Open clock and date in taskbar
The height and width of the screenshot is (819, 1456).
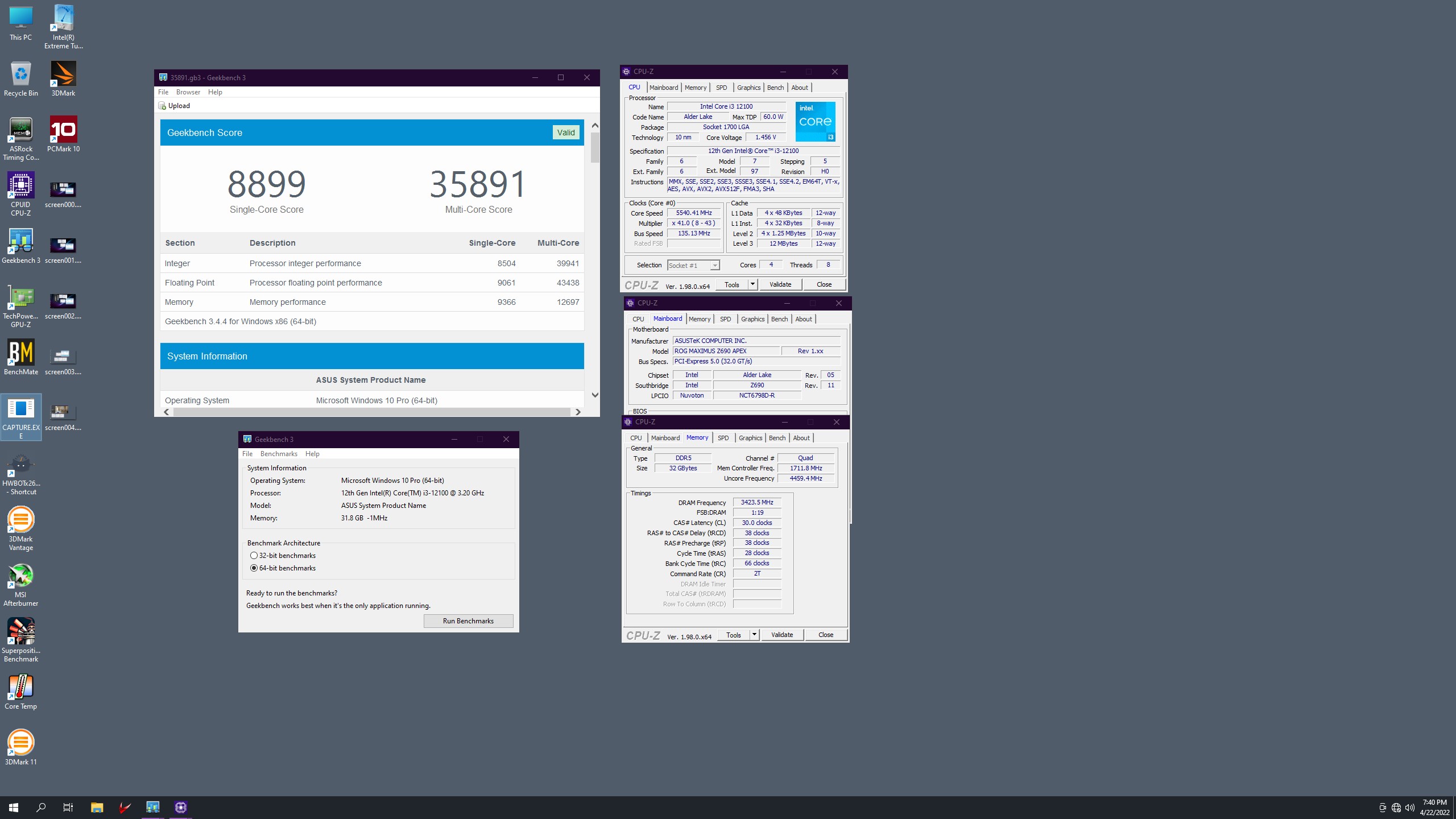tap(1434, 808)
